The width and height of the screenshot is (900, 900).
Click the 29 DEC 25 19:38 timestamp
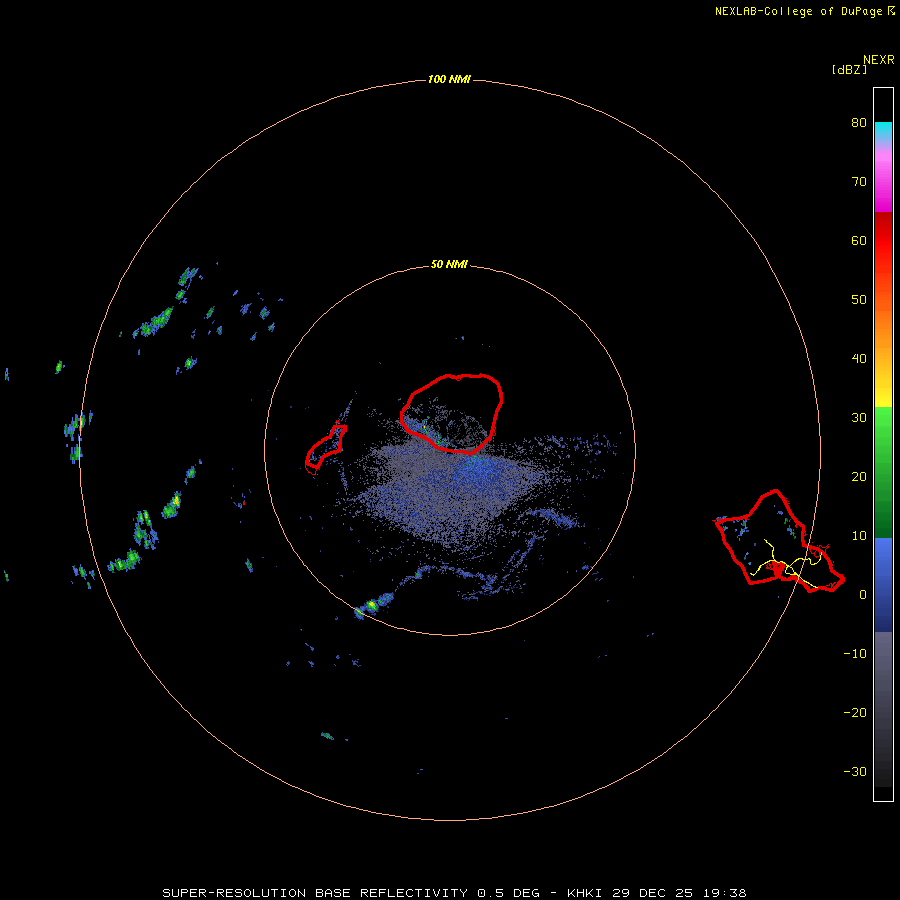[x=680, y=893]
